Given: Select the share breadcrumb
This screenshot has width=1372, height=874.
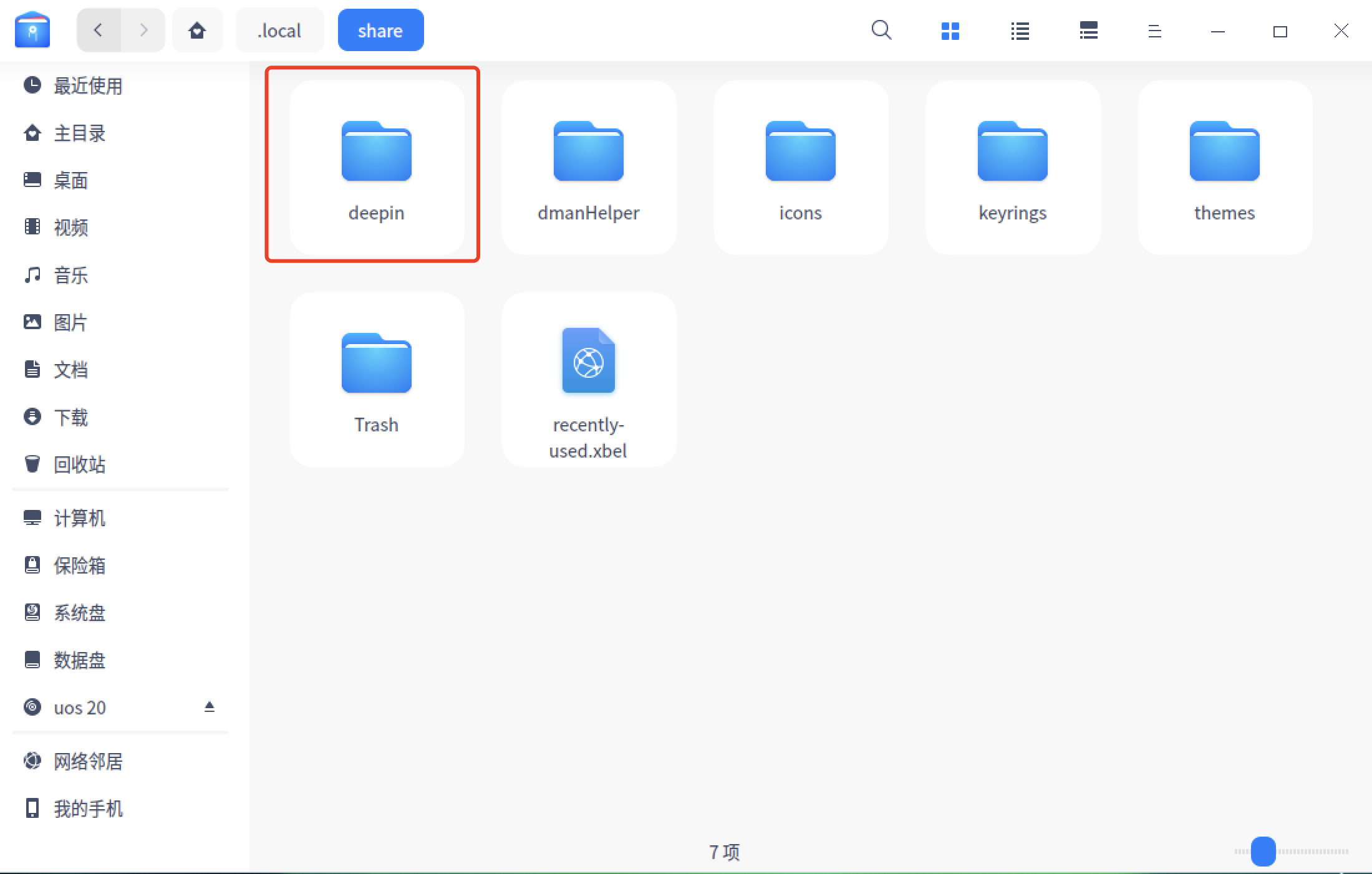Looking at the screenshot, I should pyautogui.click(x=380, y=30).
